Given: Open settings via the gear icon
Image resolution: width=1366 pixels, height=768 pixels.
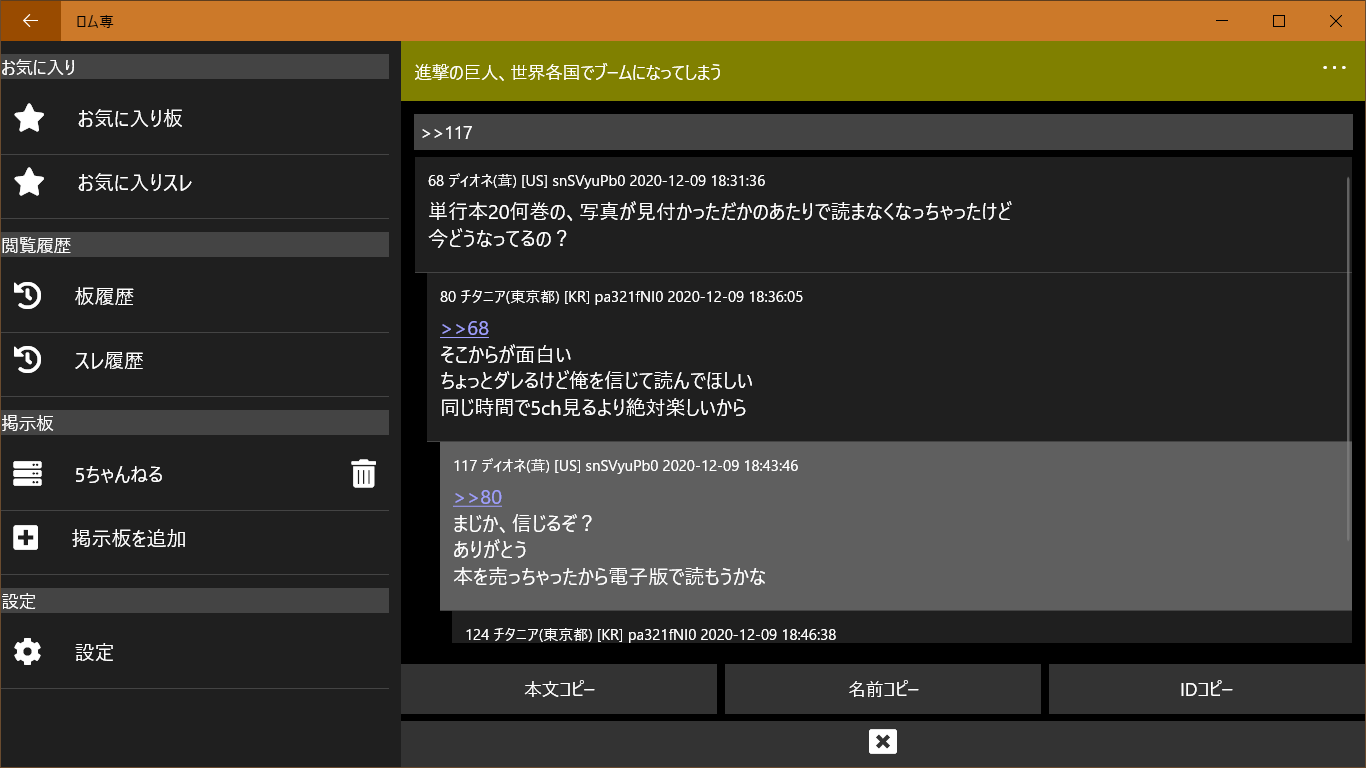Looking at the screenshot, I should click(29, 652).
